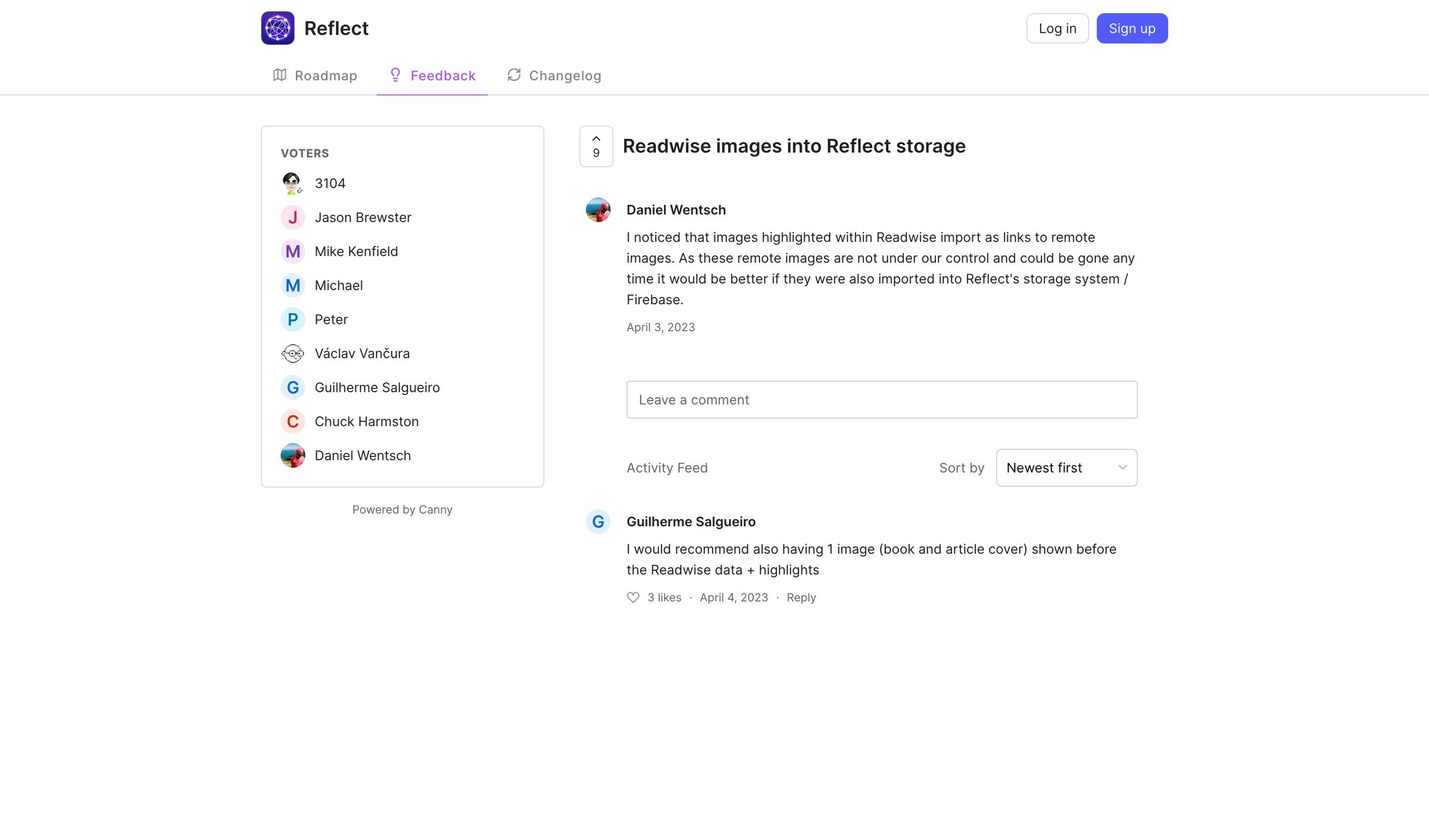Click the April 4, 2023 comment date
Image resolution: width=1429 pixels, height=840 pixels.
coord(734,597)
